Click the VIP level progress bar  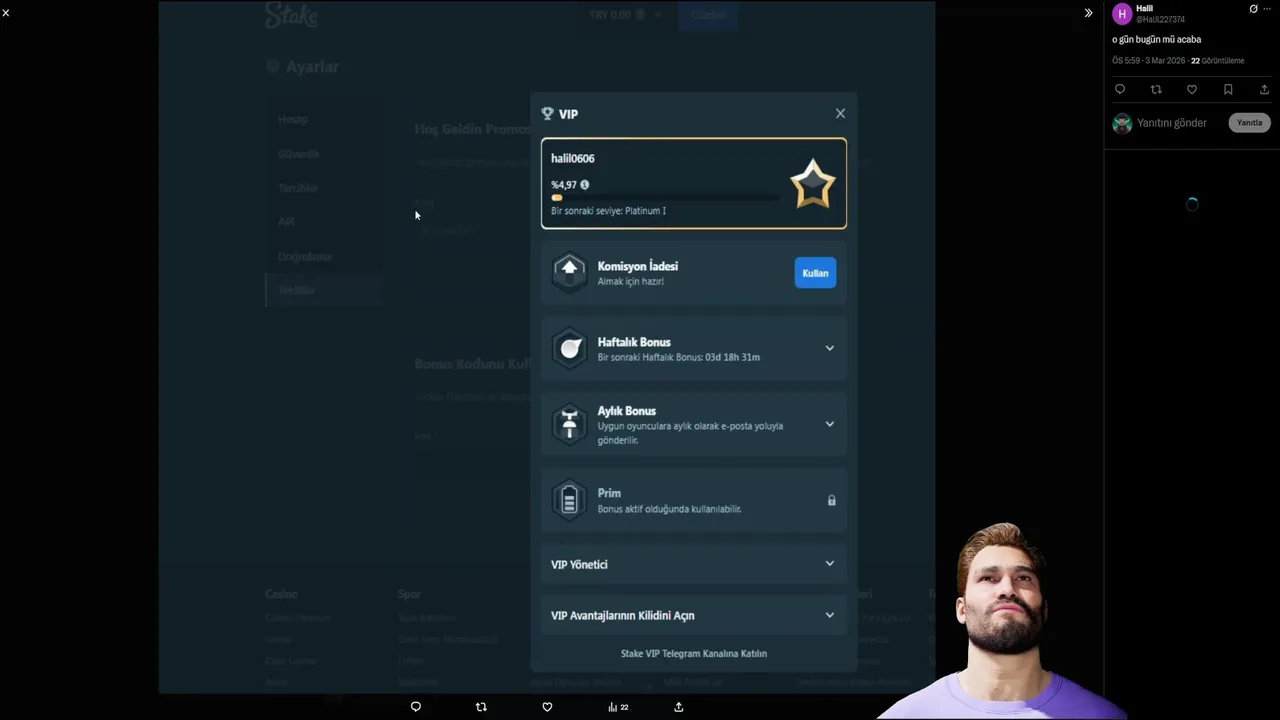point(666,198)
